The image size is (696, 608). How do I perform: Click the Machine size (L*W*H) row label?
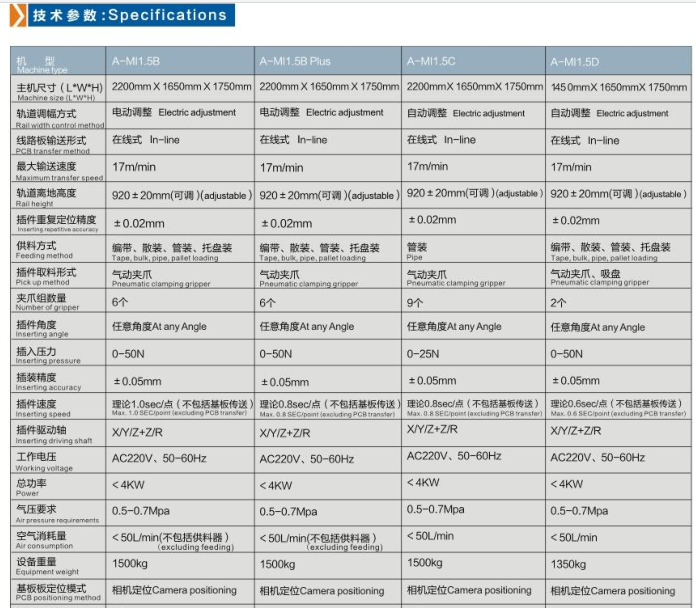(58, 89)
